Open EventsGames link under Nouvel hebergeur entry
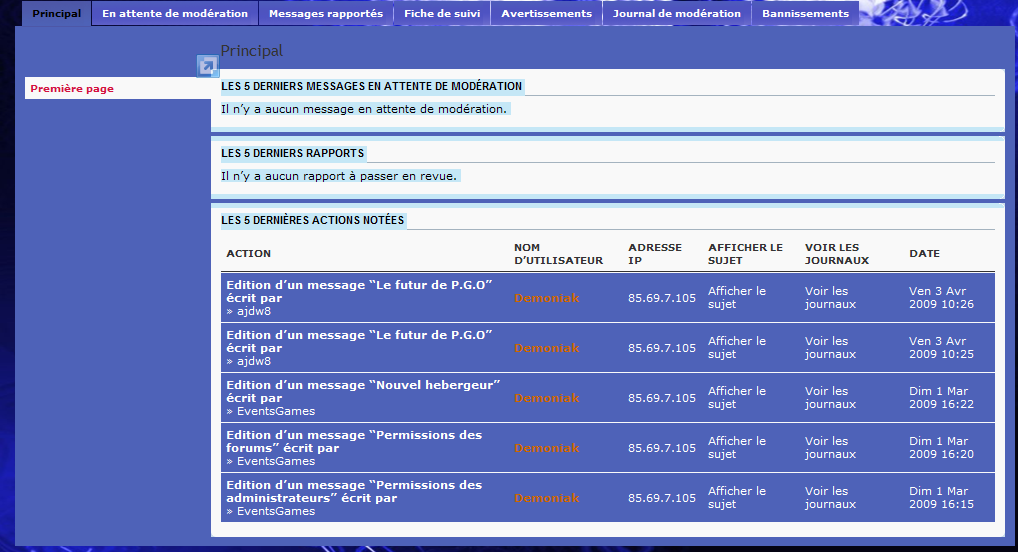Screen dimensions: 1018x552 click(x=274, y=411)
